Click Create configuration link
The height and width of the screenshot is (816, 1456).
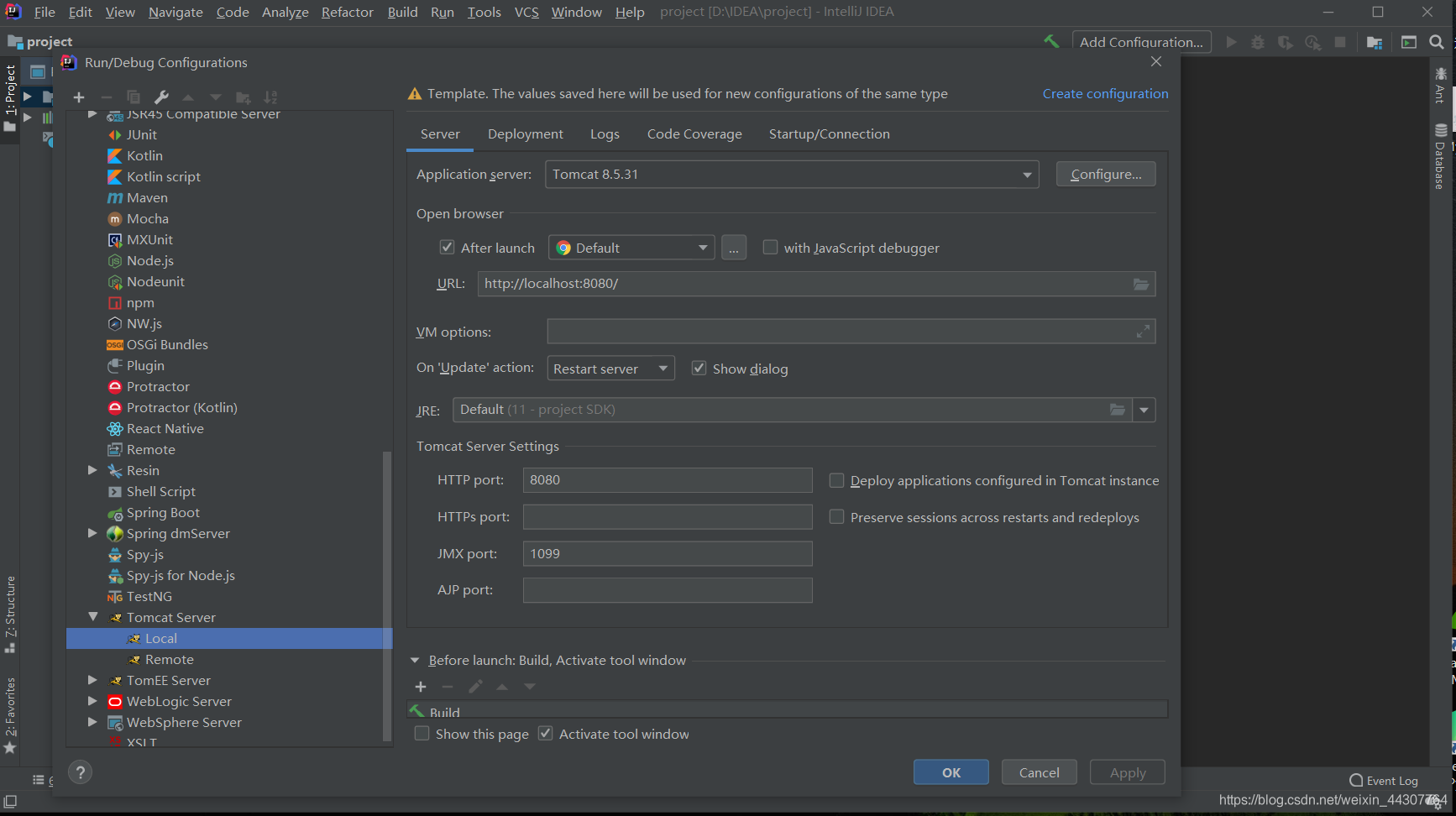tap(1105, 94)
